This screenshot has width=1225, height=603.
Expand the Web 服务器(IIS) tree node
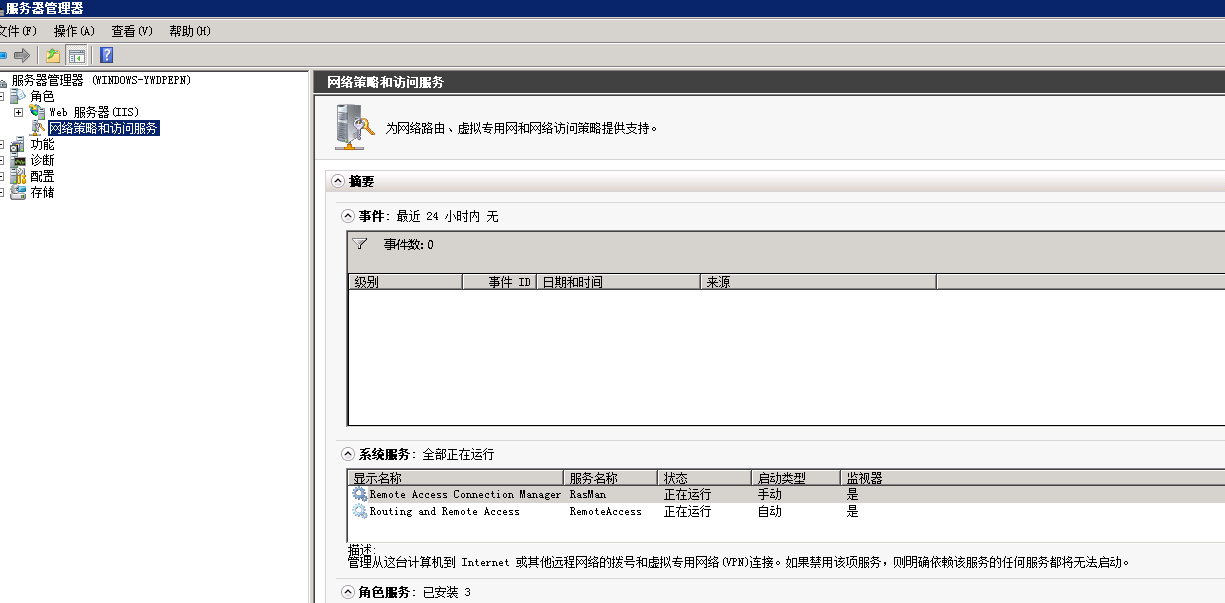tap(18, 112)
